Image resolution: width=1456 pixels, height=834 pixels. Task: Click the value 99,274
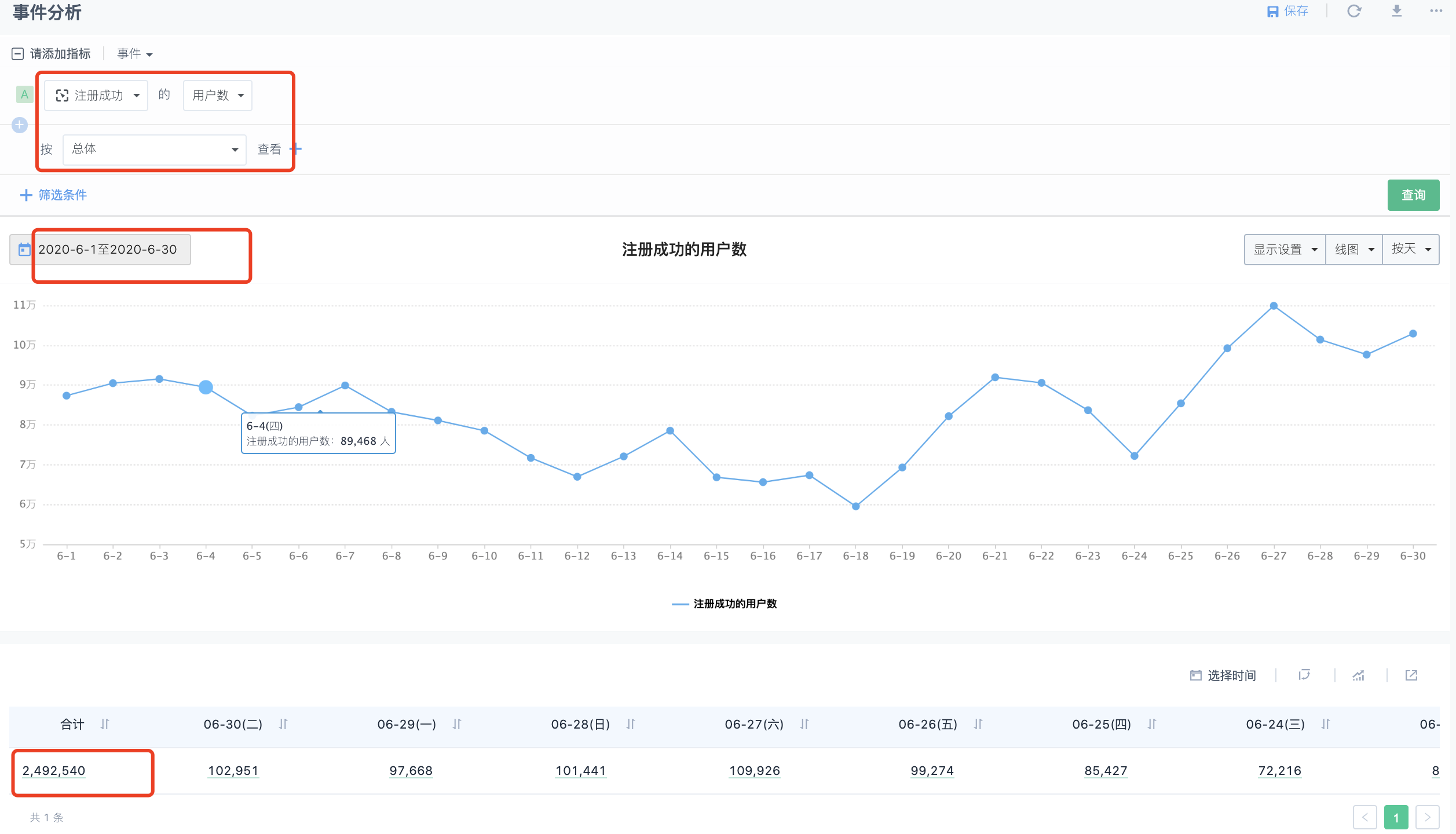[x=932, y=771]
